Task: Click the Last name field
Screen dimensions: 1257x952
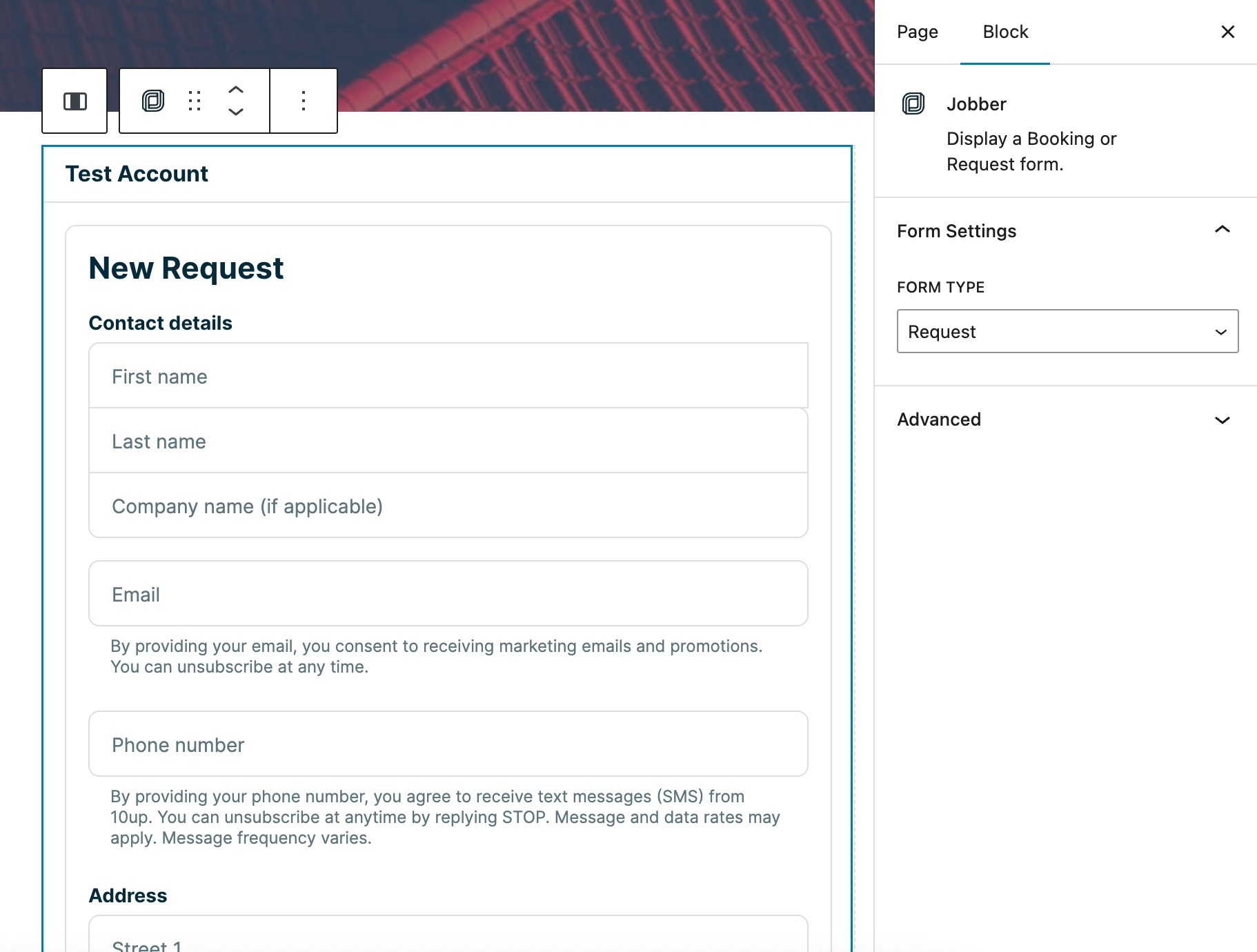Action: click(x=448, y=441)
